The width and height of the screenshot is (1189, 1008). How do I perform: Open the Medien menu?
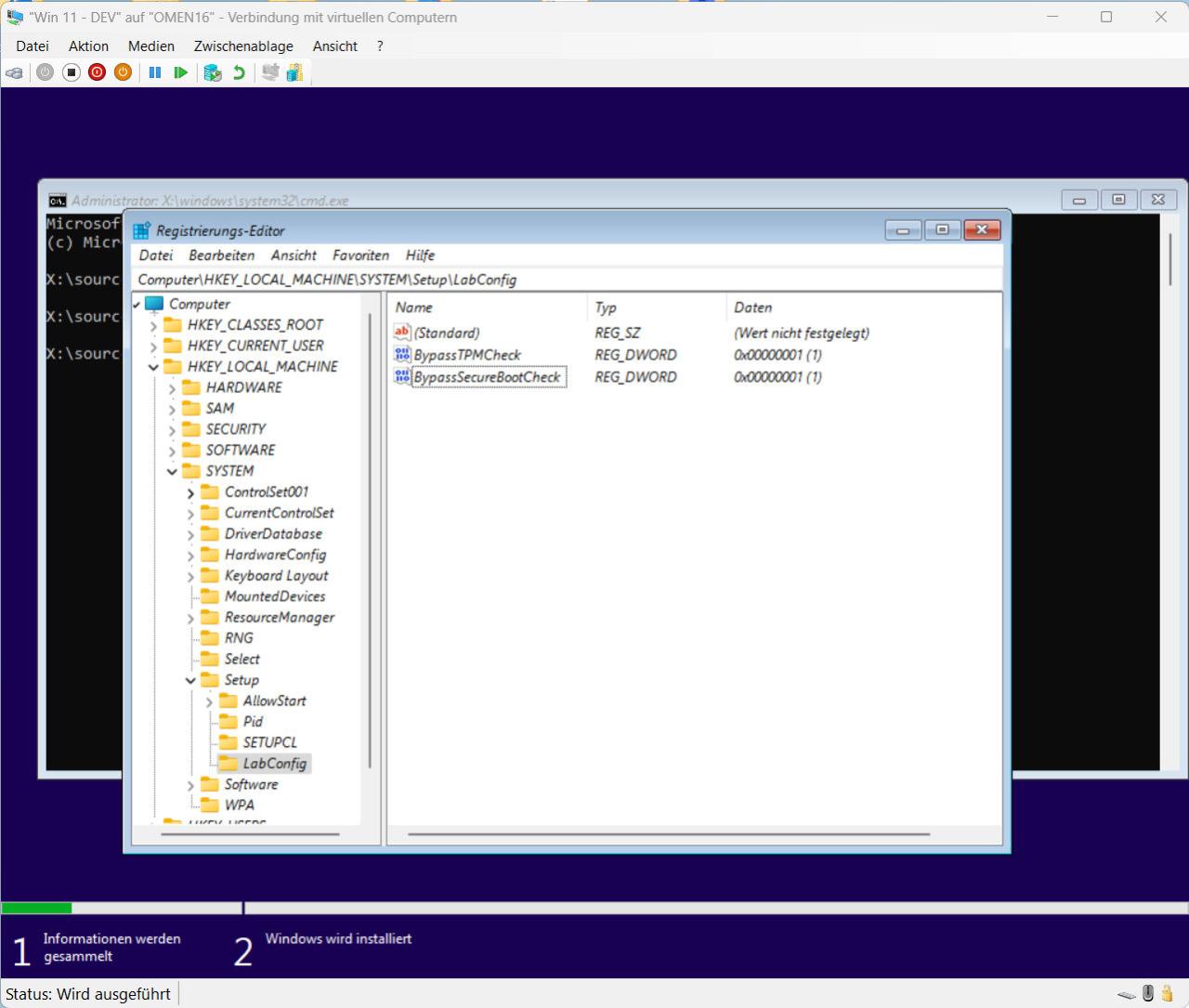pos(151,46)
